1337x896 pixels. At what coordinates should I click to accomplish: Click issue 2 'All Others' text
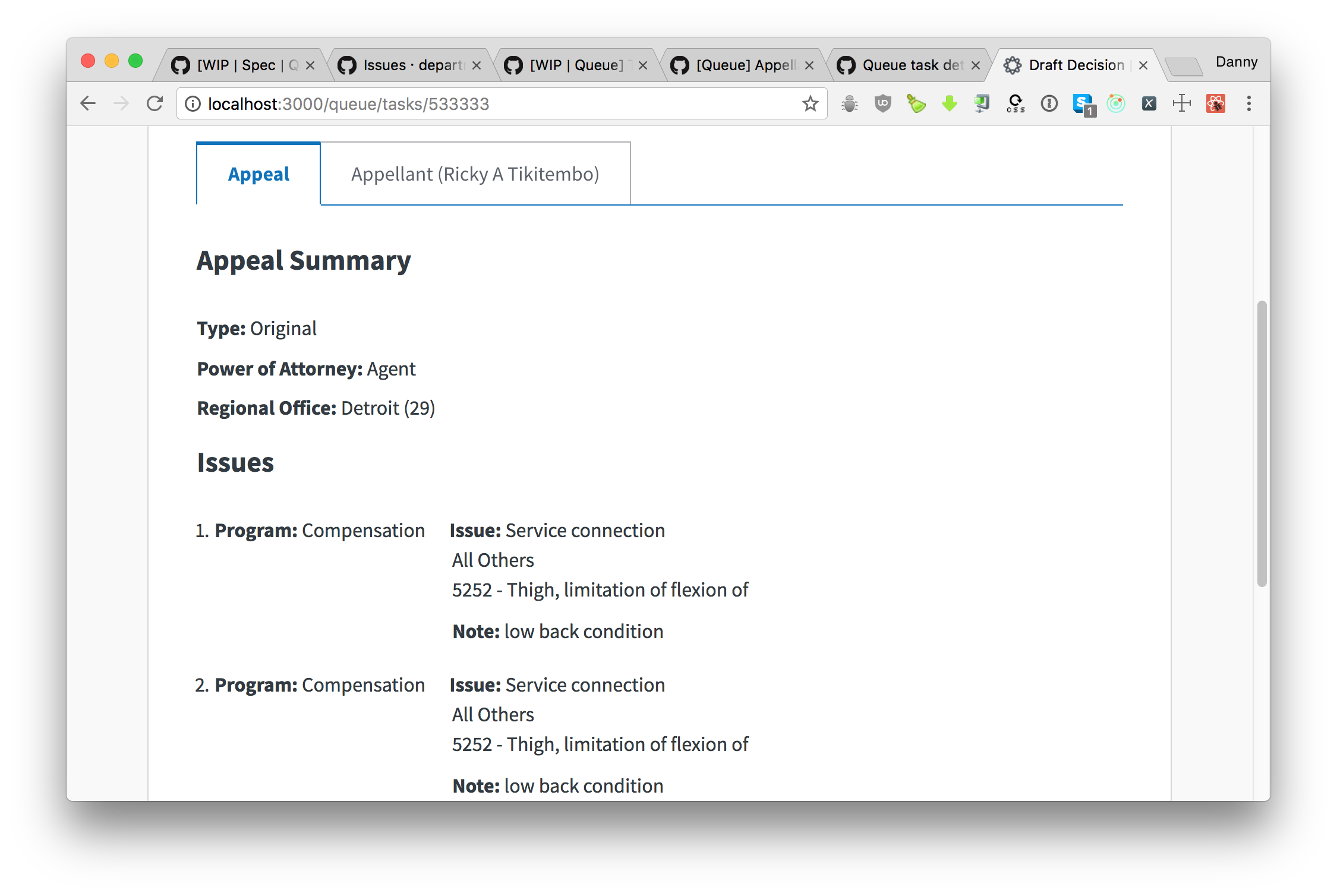(x=493, y=715)
